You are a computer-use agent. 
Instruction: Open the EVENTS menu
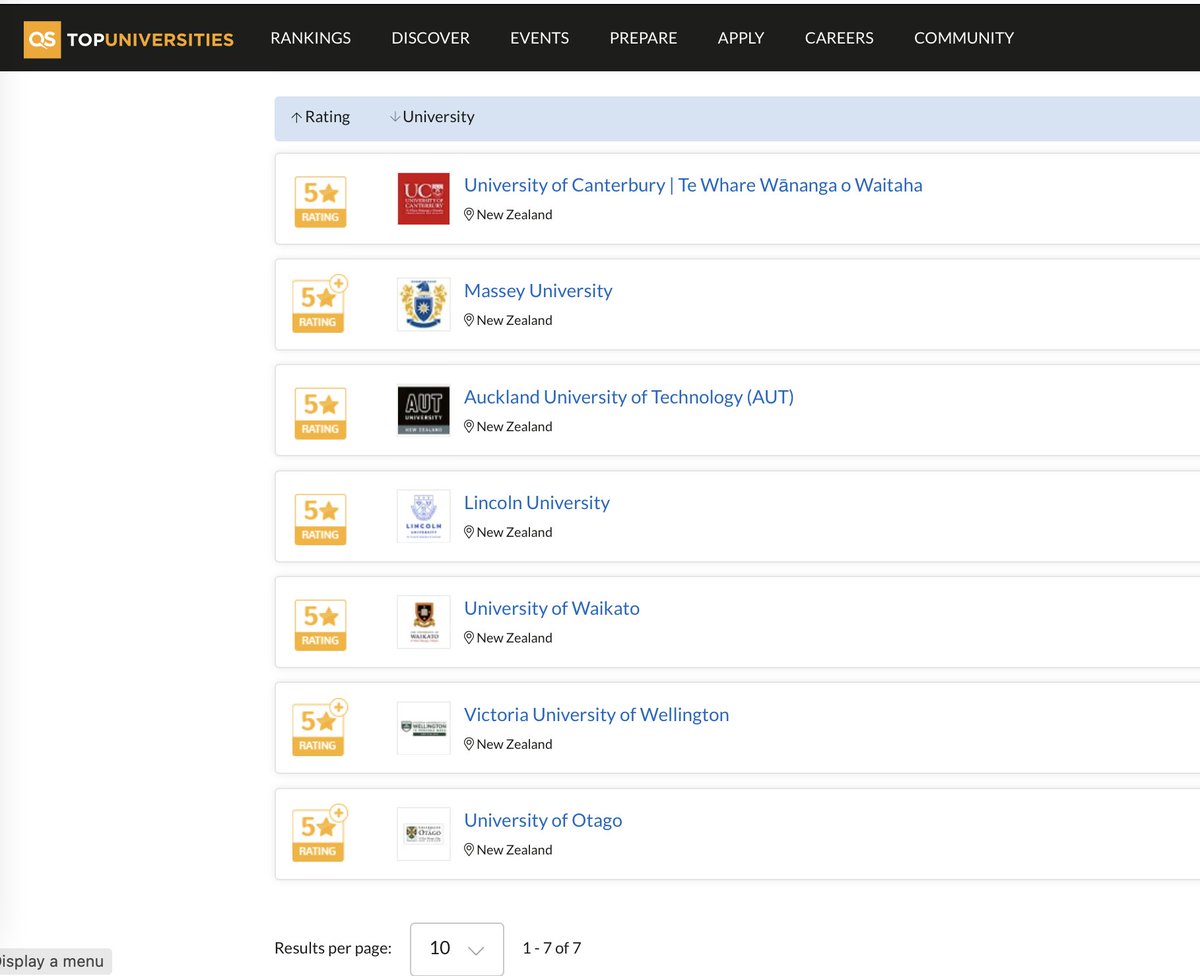tap(539, 38)
